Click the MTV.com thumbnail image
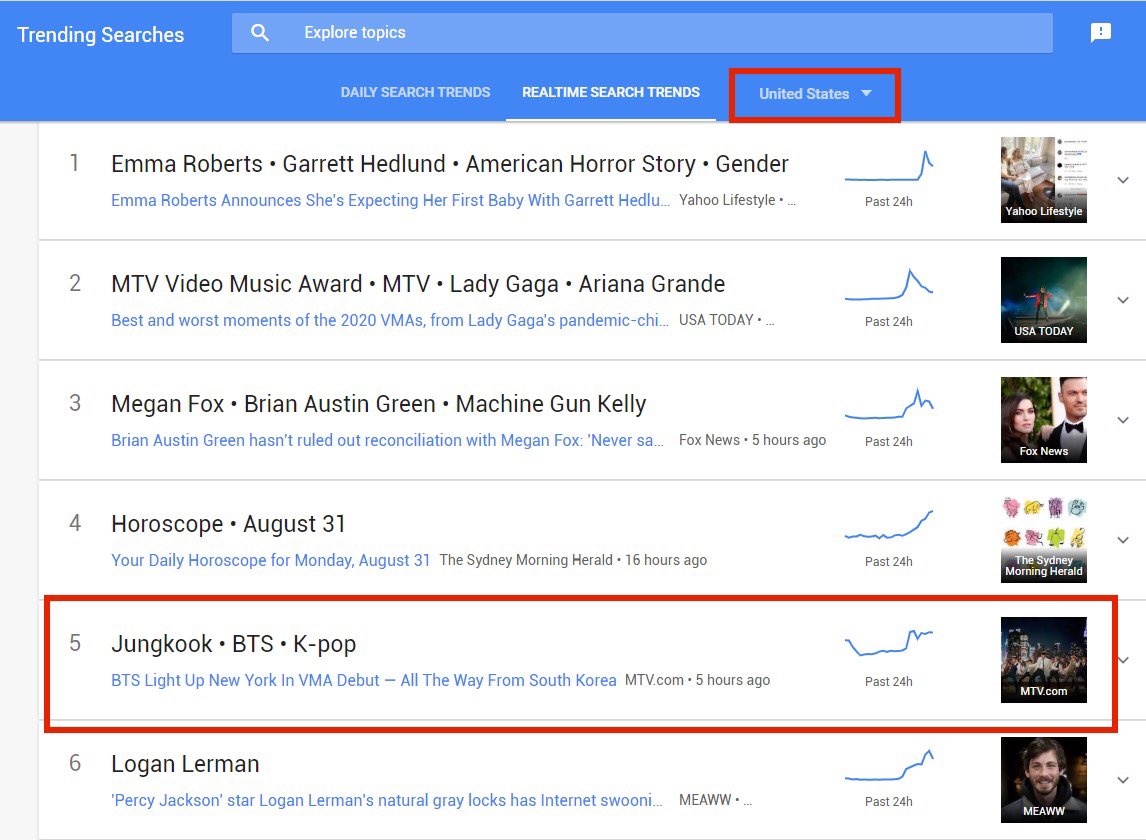The width and height of the screenshot is (1146, 840). click(x=1044, y=659)
